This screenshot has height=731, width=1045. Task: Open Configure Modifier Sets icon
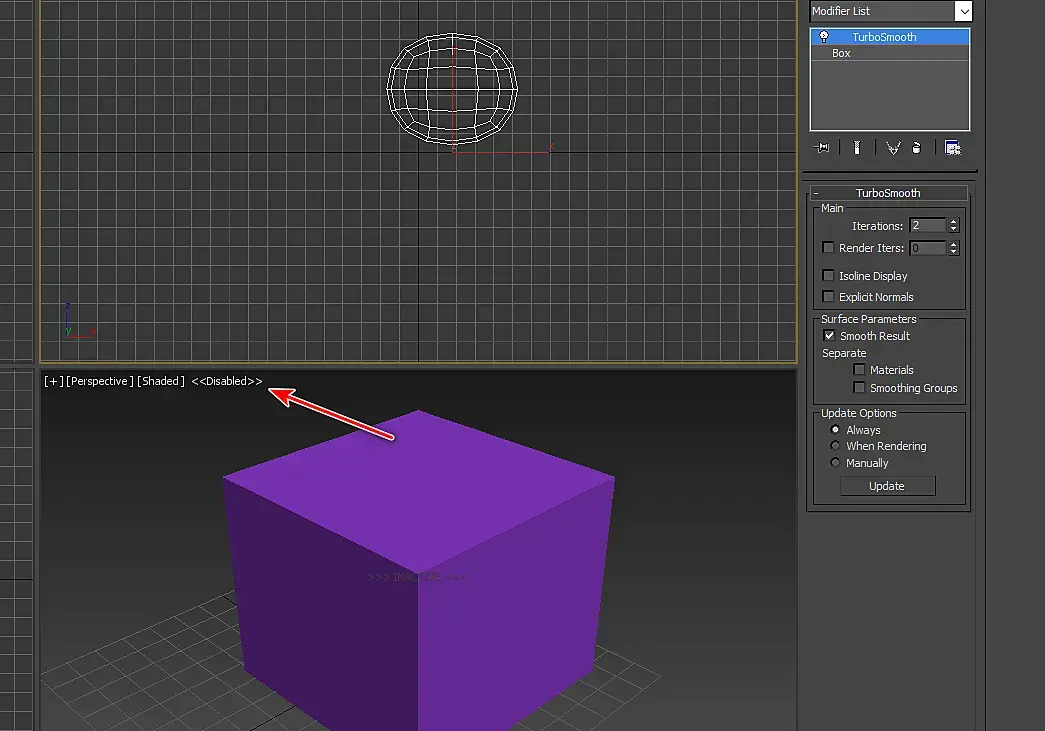(x=952, y=147)
